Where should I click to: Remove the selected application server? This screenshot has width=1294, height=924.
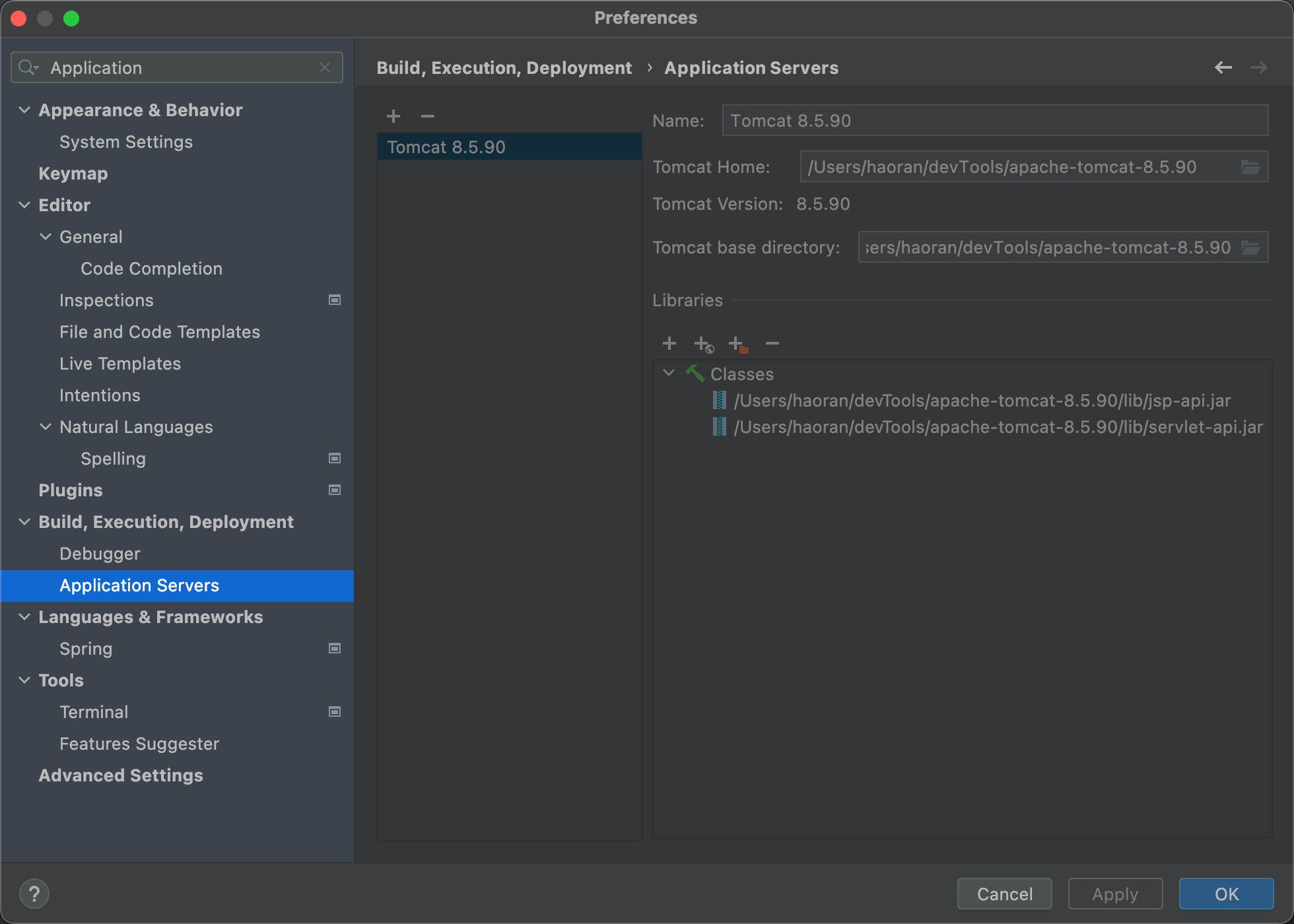pyautogui.click(x=428, y=116)
